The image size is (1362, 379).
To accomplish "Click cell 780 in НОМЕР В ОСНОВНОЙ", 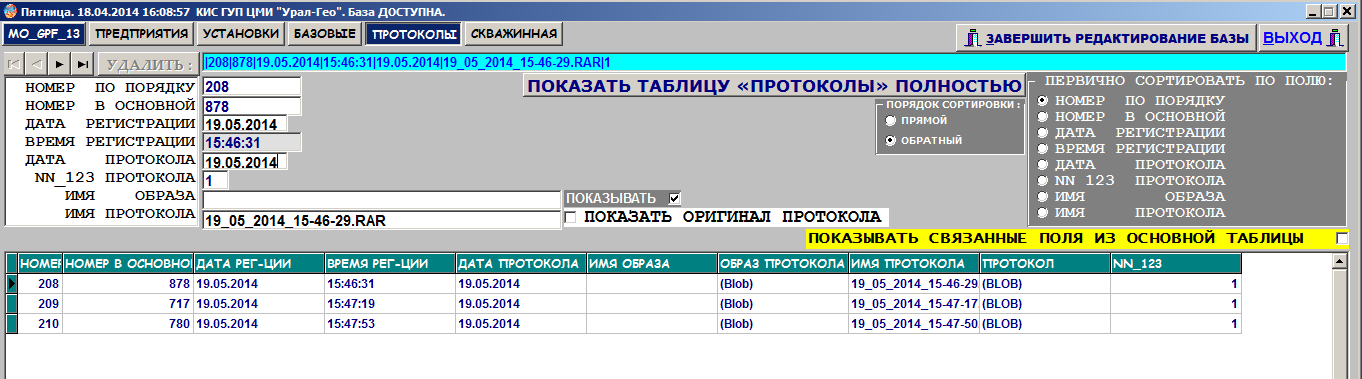I will coord(128,324).
